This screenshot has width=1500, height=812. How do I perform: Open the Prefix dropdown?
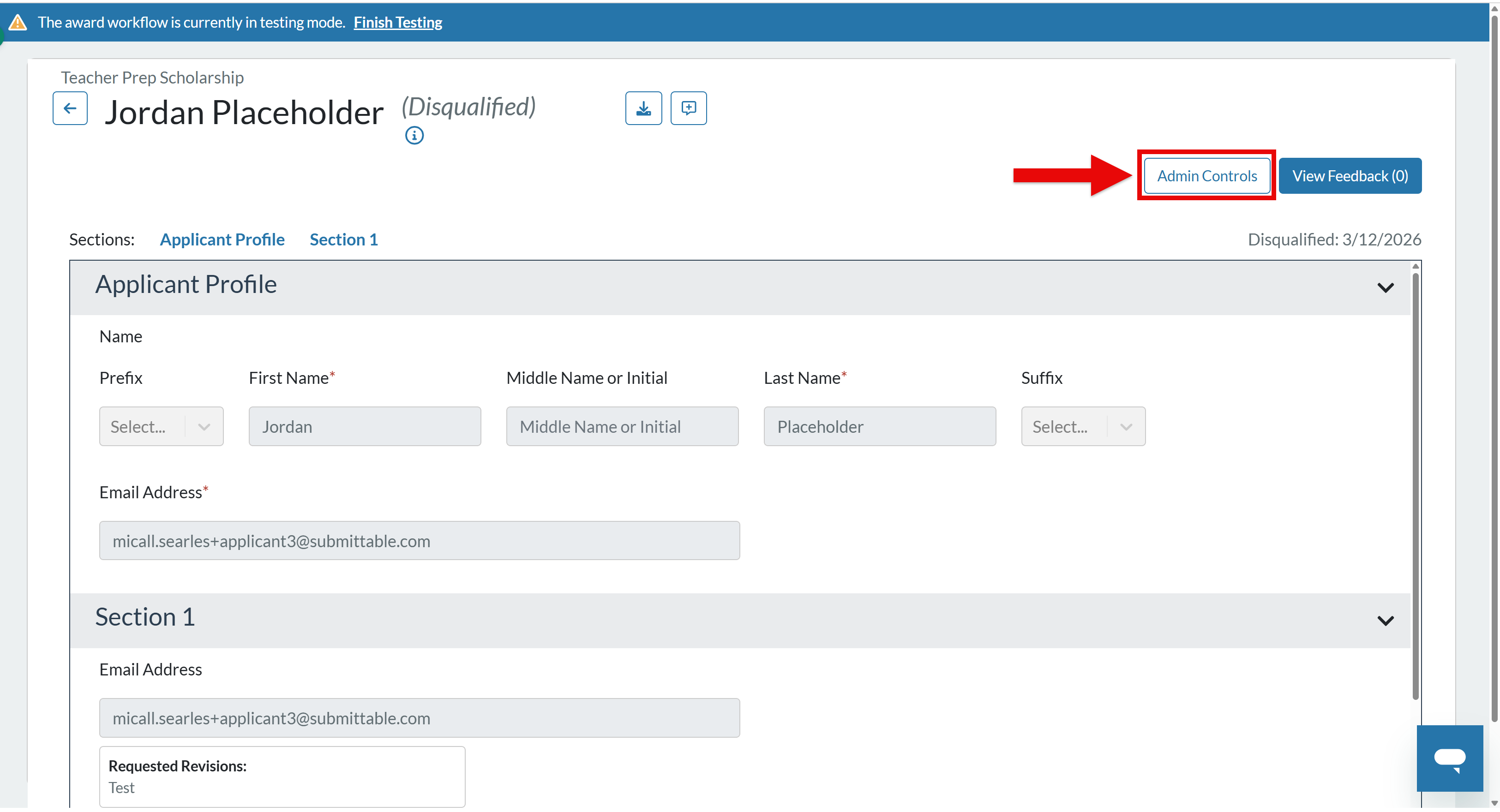click(161, 427)
